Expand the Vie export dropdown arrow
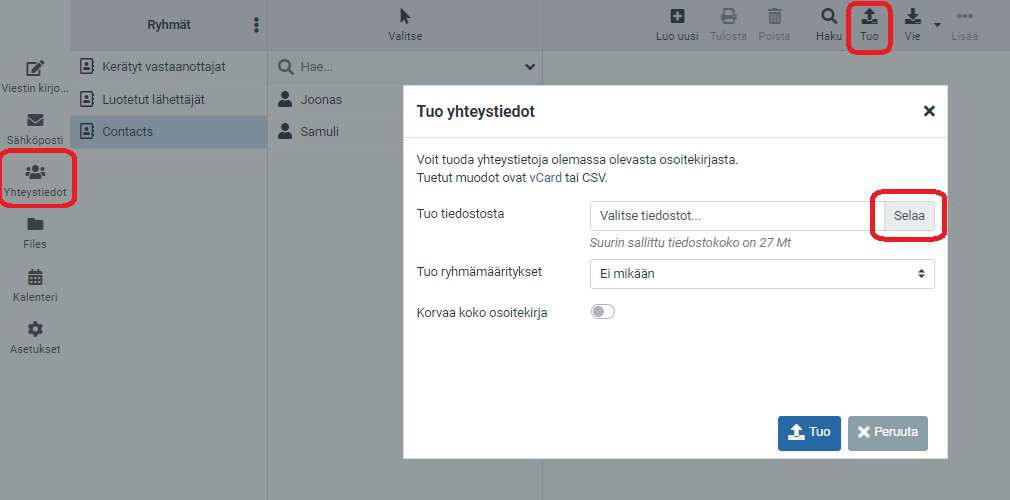The width and height of the screenshot is (1010, 500). point(937,24)
